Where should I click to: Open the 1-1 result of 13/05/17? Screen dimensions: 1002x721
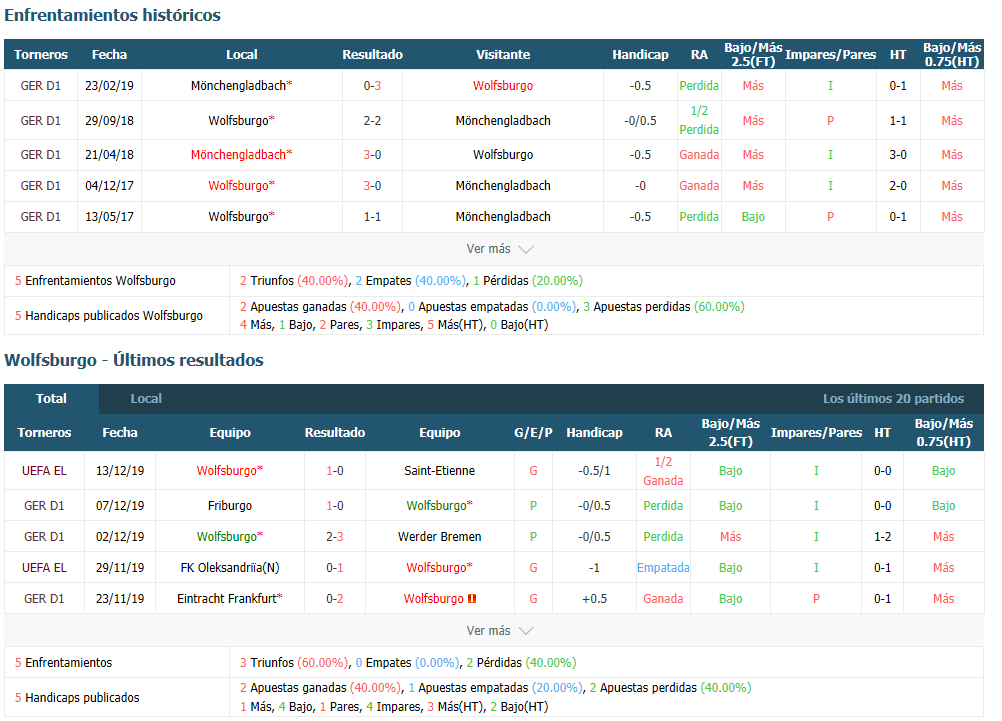coord(373,217)
